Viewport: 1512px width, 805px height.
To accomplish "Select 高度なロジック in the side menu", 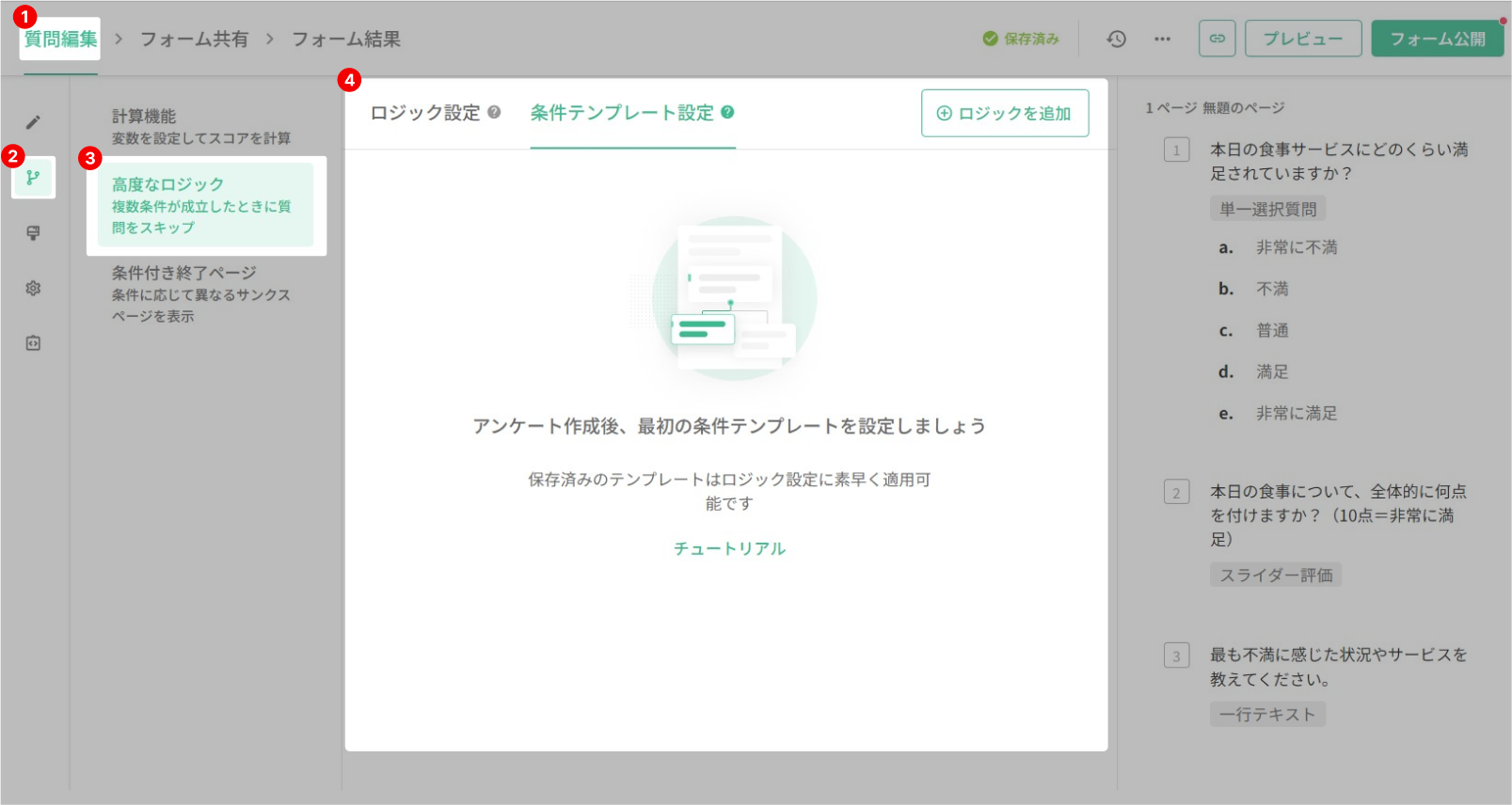I will tap(206, 205).
